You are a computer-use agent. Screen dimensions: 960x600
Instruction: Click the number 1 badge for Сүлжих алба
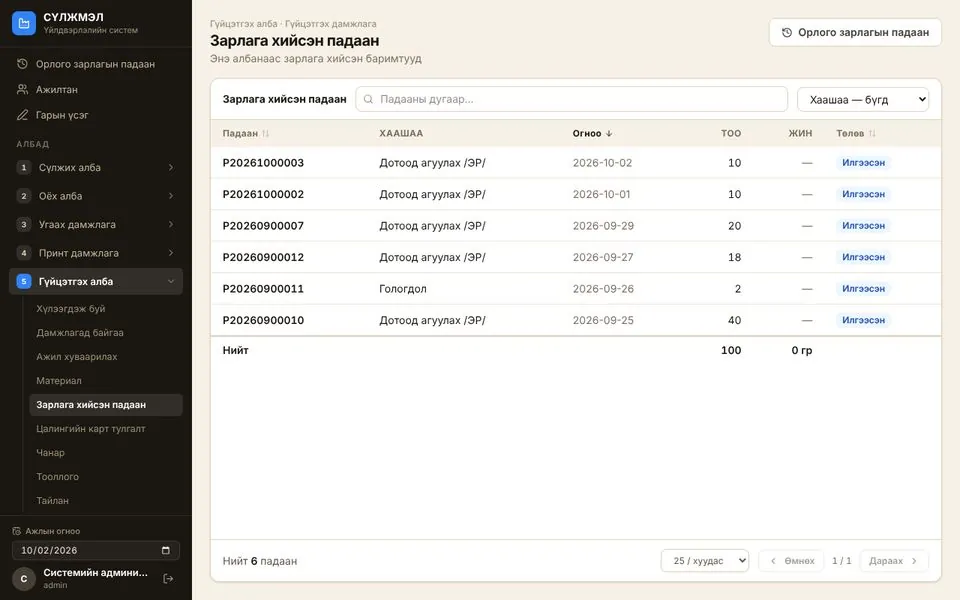(x=24, y=168)
